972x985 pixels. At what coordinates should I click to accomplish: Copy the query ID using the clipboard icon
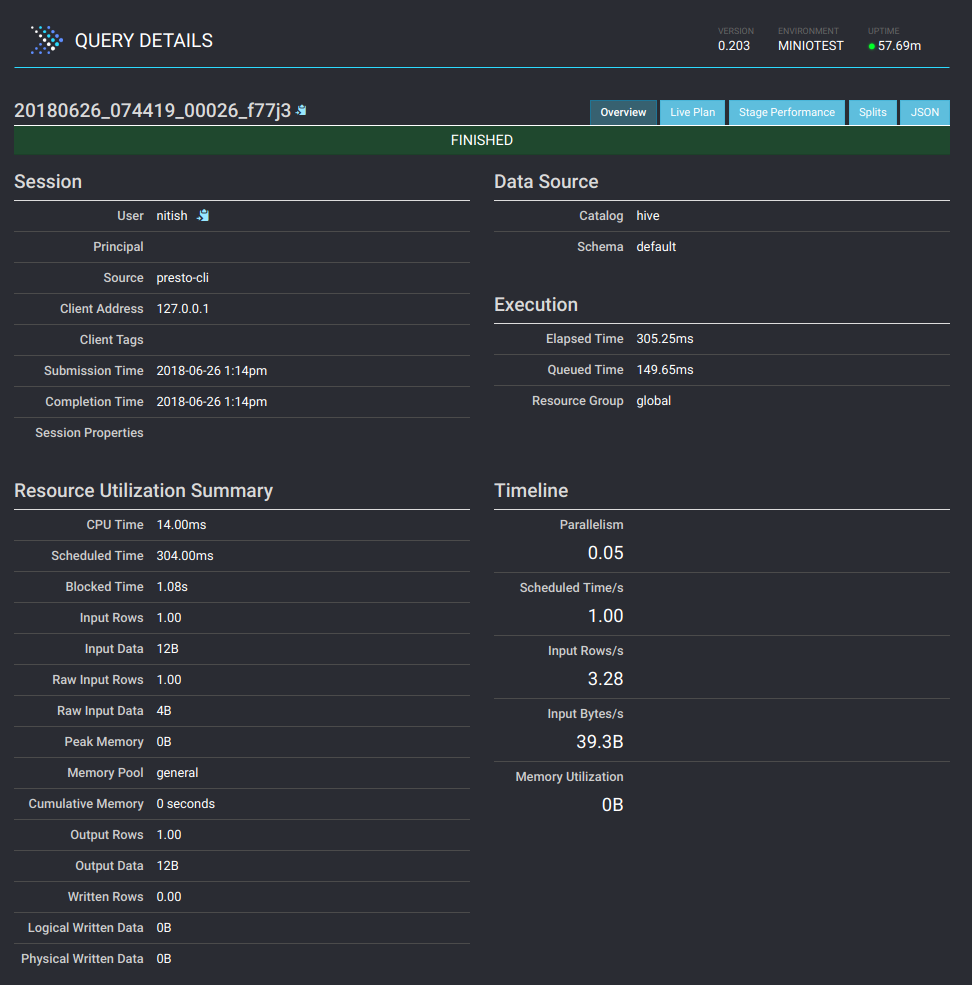pyautogui.click(x=301, y=111)
